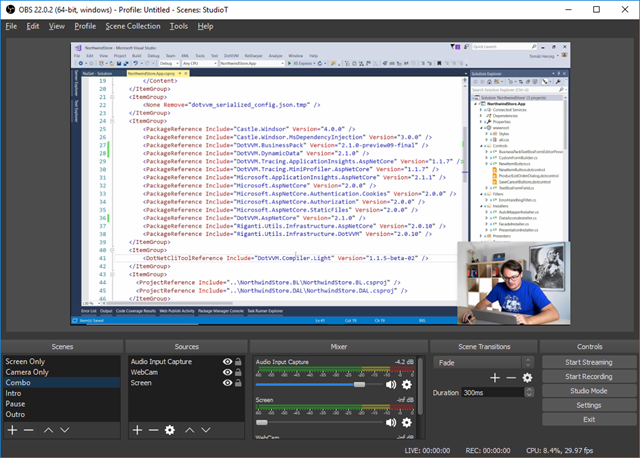
Task: Mute Audio Input Capture speaker icon
Action: pyautogui.click(x=391, y=385)
